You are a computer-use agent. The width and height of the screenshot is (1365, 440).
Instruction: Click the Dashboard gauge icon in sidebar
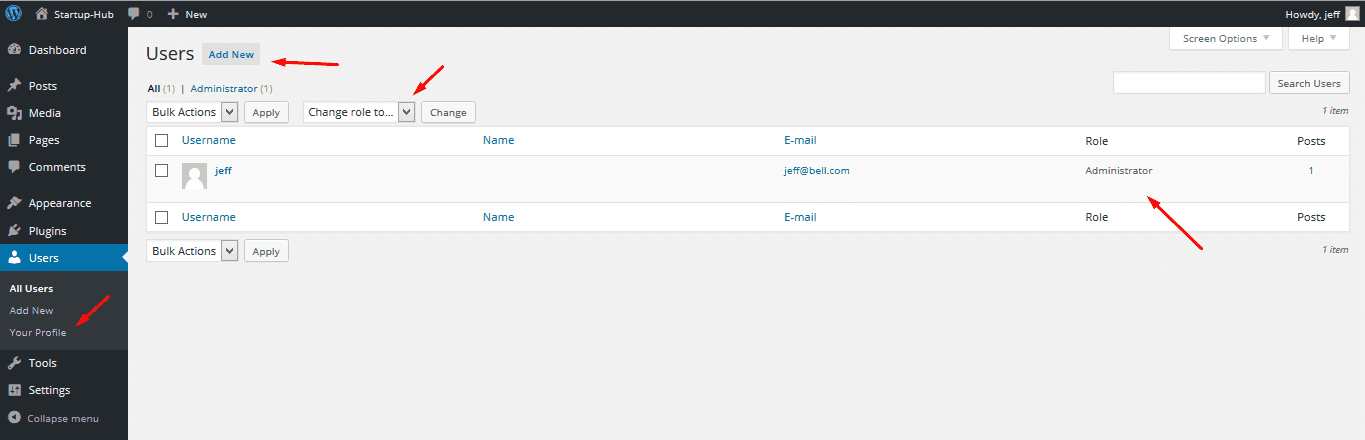coord(14,50)
